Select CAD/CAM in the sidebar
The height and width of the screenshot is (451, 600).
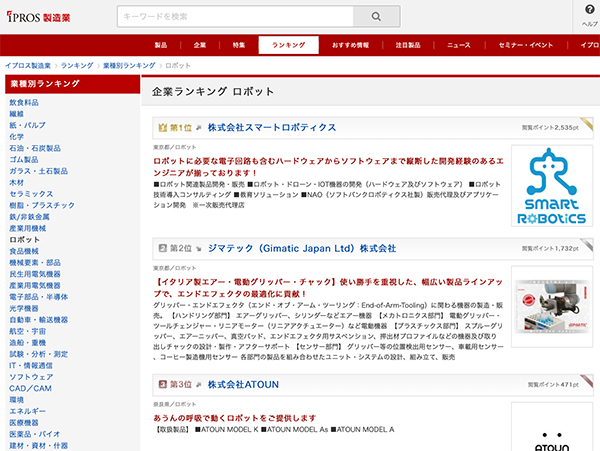[x=30, y=388]
